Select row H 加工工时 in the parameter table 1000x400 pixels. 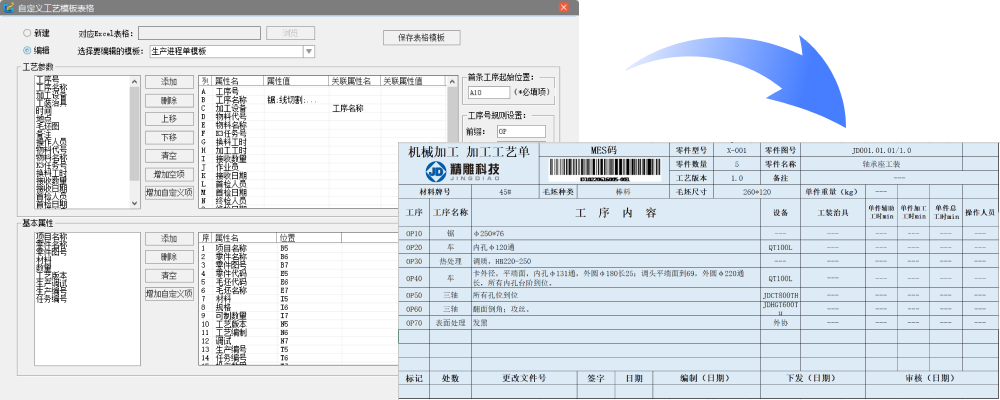point(322,150)
